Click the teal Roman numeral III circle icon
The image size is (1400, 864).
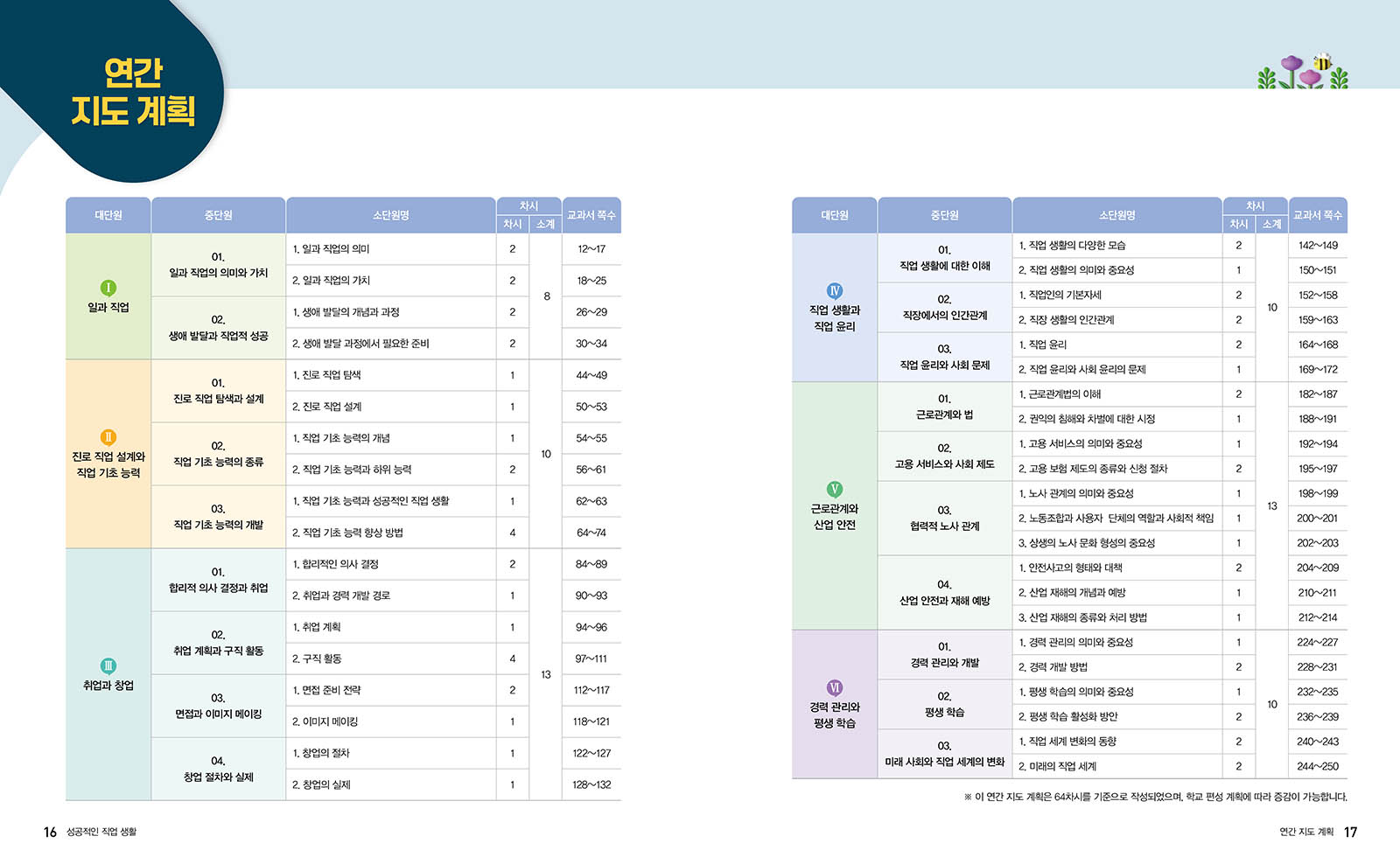108,666
